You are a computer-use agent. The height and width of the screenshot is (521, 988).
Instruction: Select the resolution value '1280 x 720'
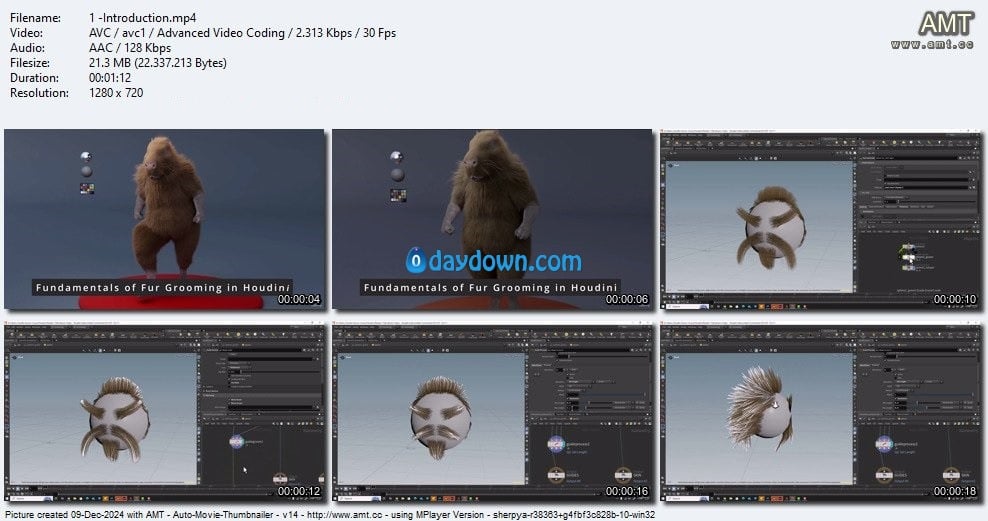coord(116,93)
